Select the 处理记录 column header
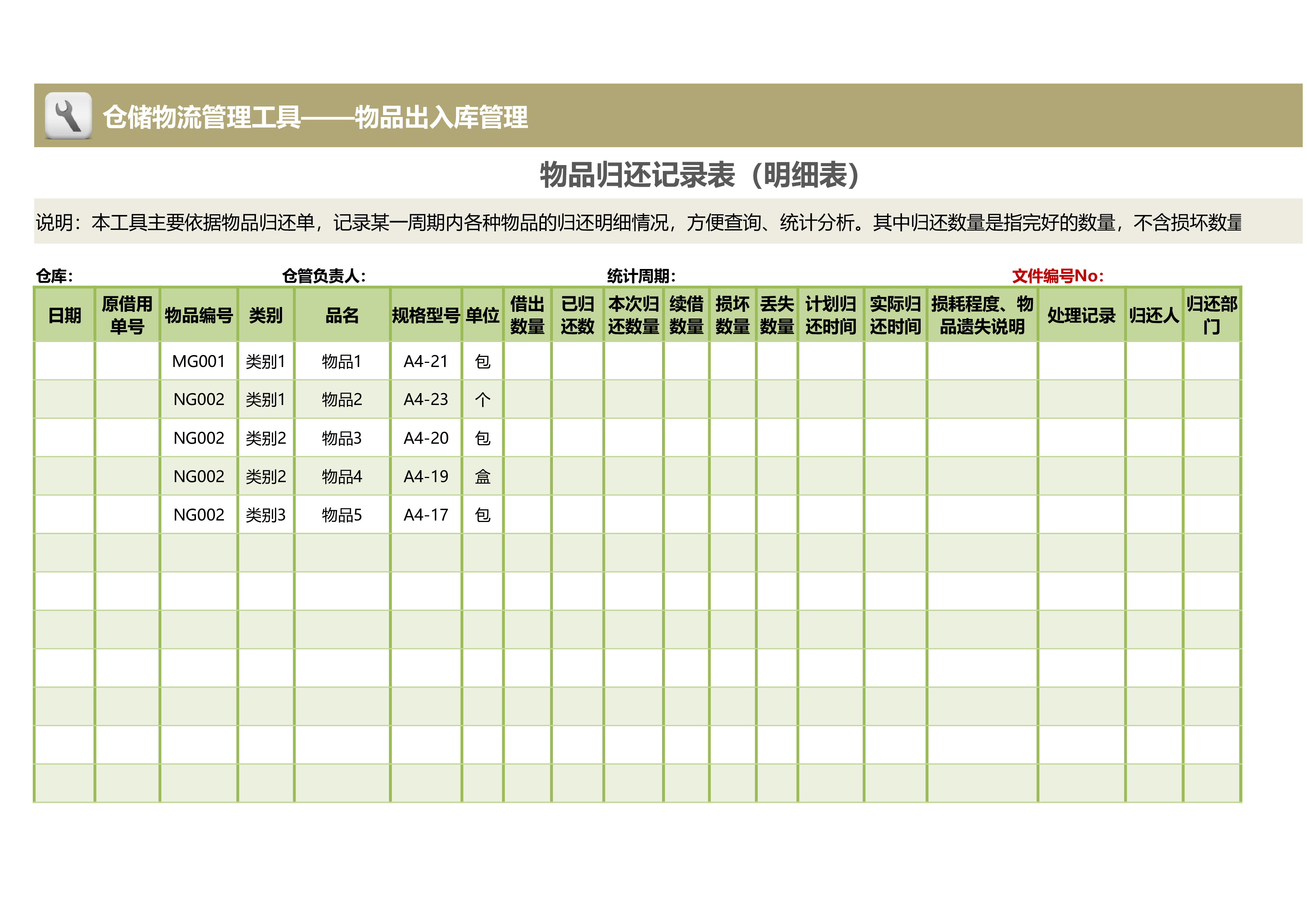This screenshot has height=924, width=1307. click(x=1082, y=315)
